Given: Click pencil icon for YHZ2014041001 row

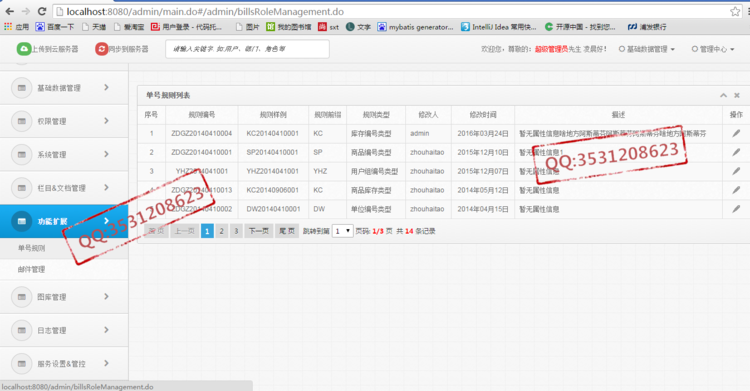Looking at the screenshot, I should coord(736,171).
